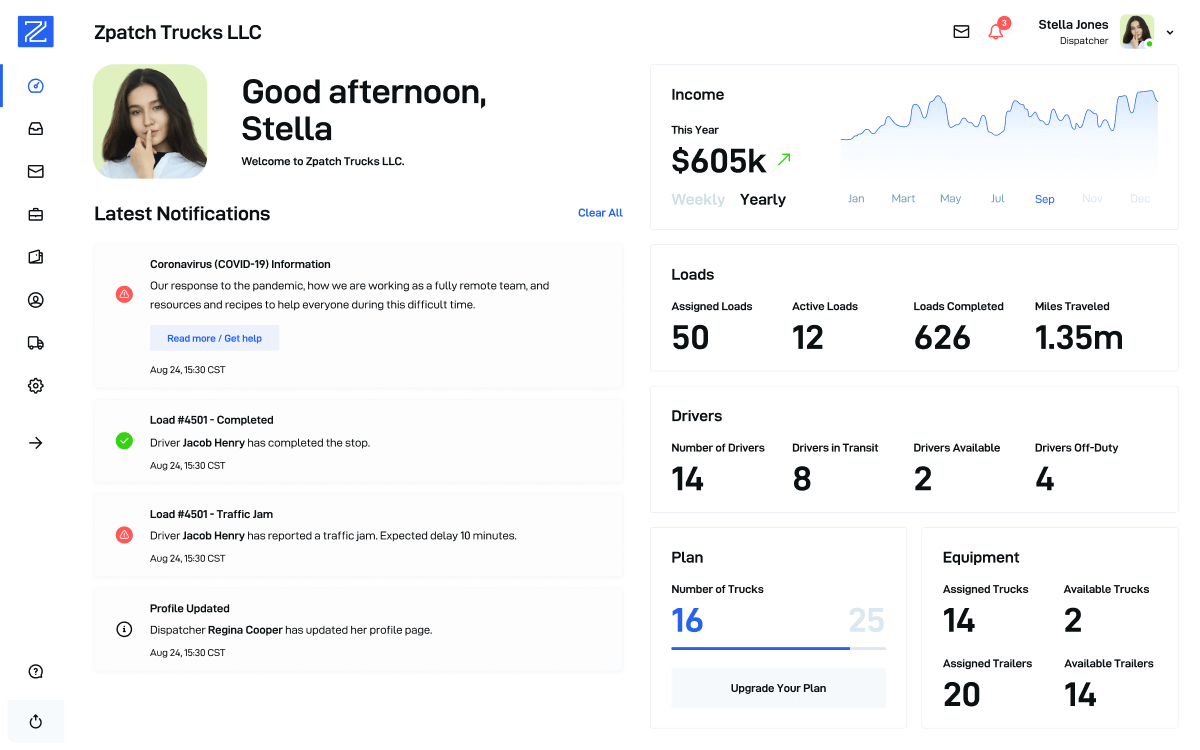Open Stella Jones account dropdown chevron

pos(1170,32)
